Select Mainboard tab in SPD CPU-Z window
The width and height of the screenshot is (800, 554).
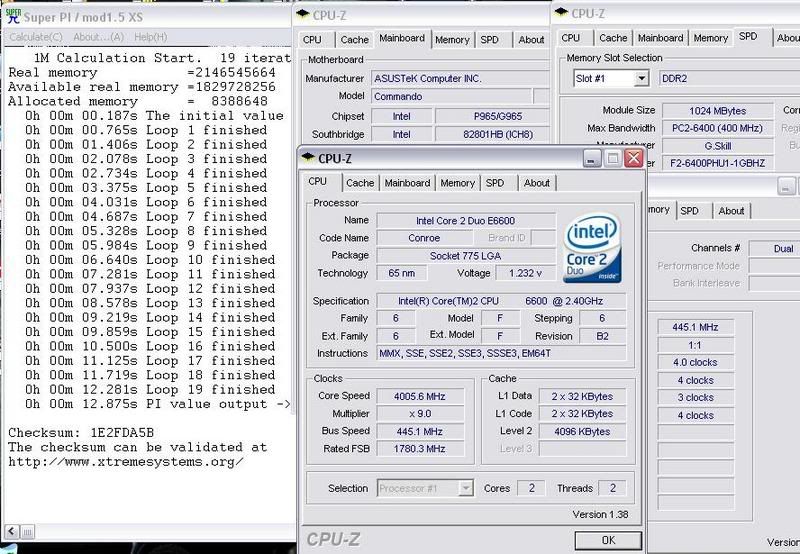(661, 38)
